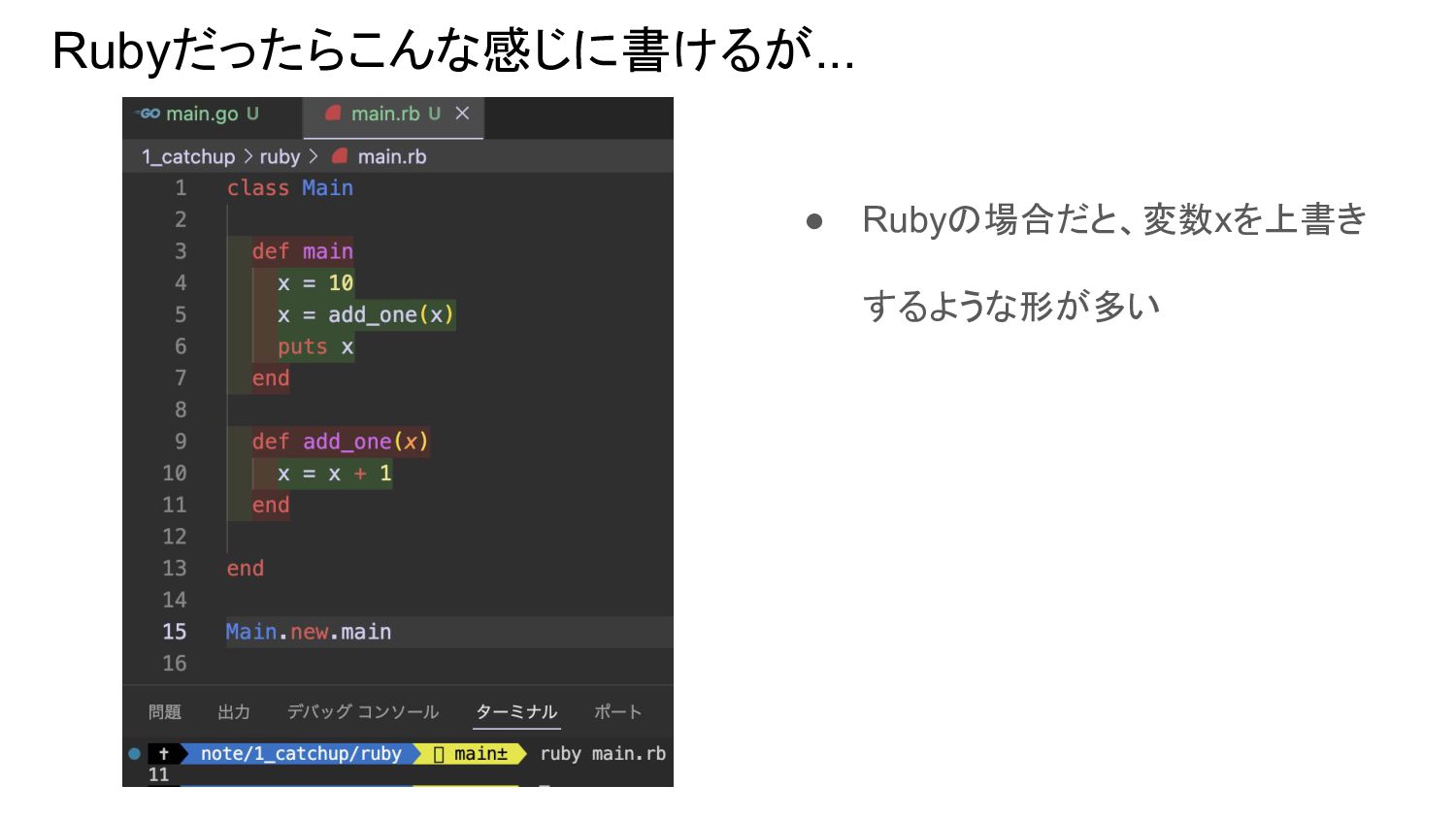Viewport: 1456px width, 819px height.
Task: Click 'x = add_one(x)' on line 5
Action: click(366, 314)
